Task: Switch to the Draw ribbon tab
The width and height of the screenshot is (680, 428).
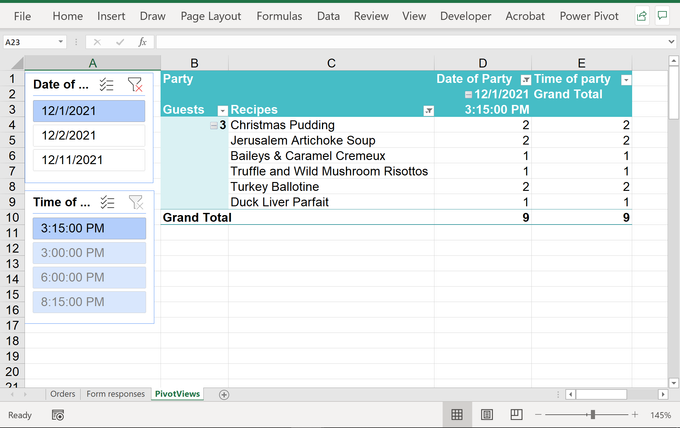Action: click(153, 16)
